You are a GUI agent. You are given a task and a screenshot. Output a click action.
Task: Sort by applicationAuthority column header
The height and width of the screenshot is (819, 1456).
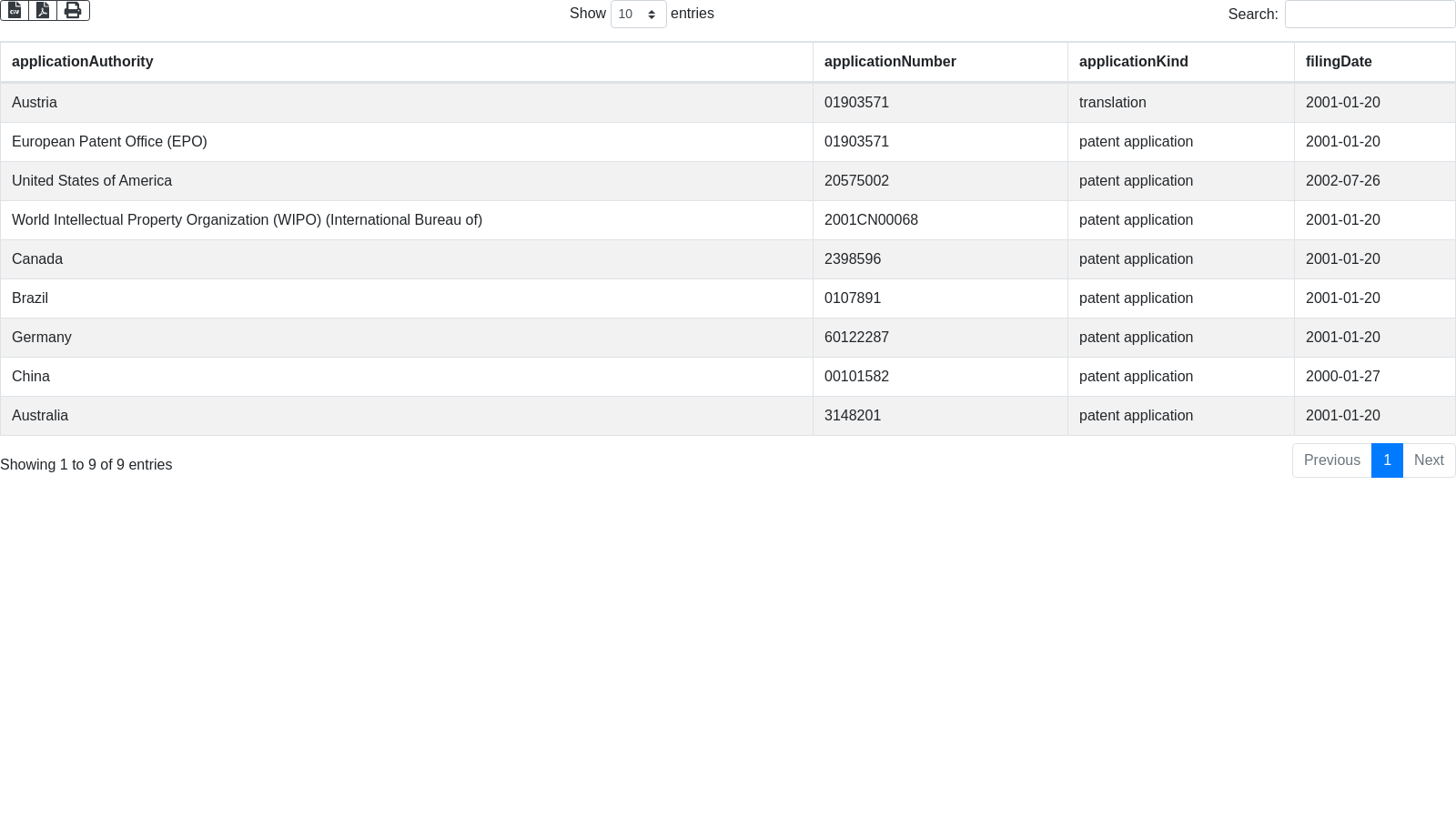(x=83, y=62)
